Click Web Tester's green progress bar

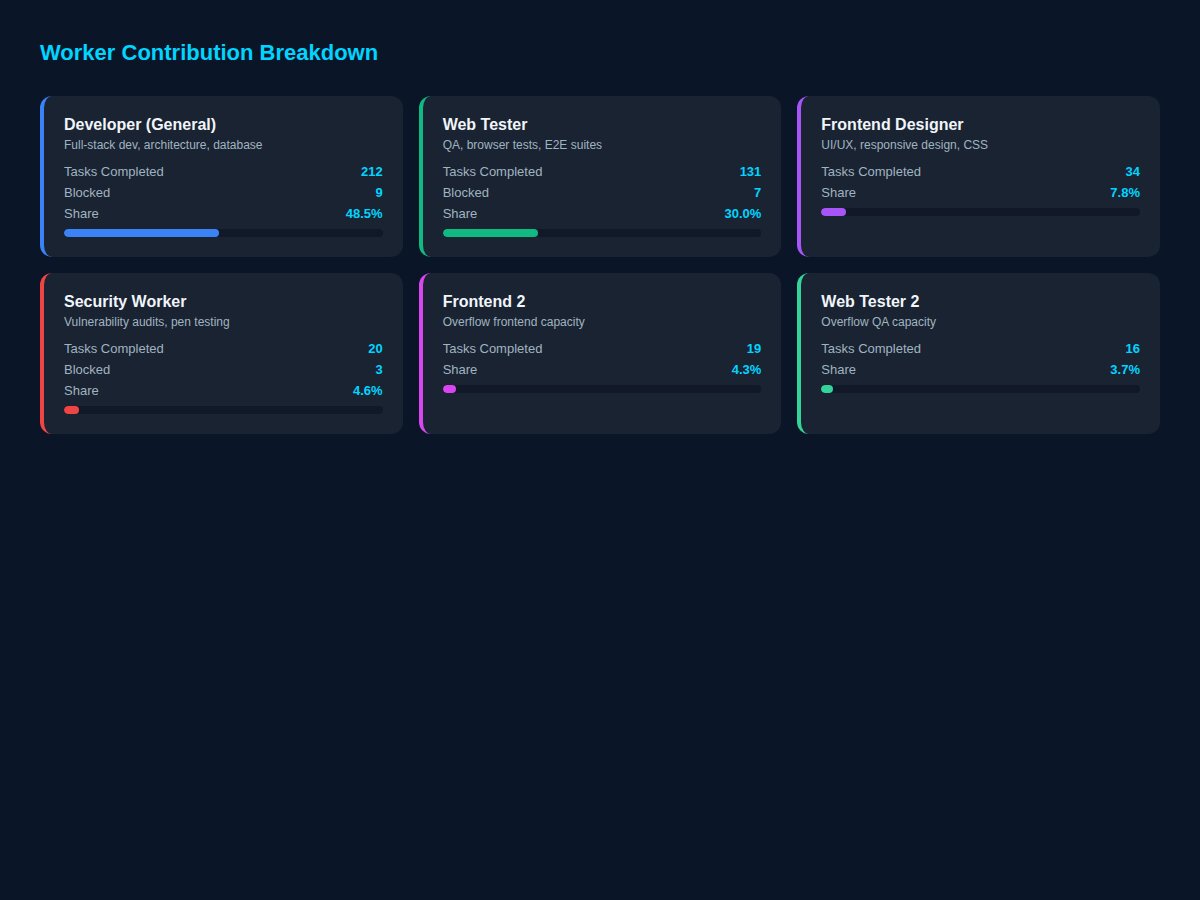pos(490,233)
